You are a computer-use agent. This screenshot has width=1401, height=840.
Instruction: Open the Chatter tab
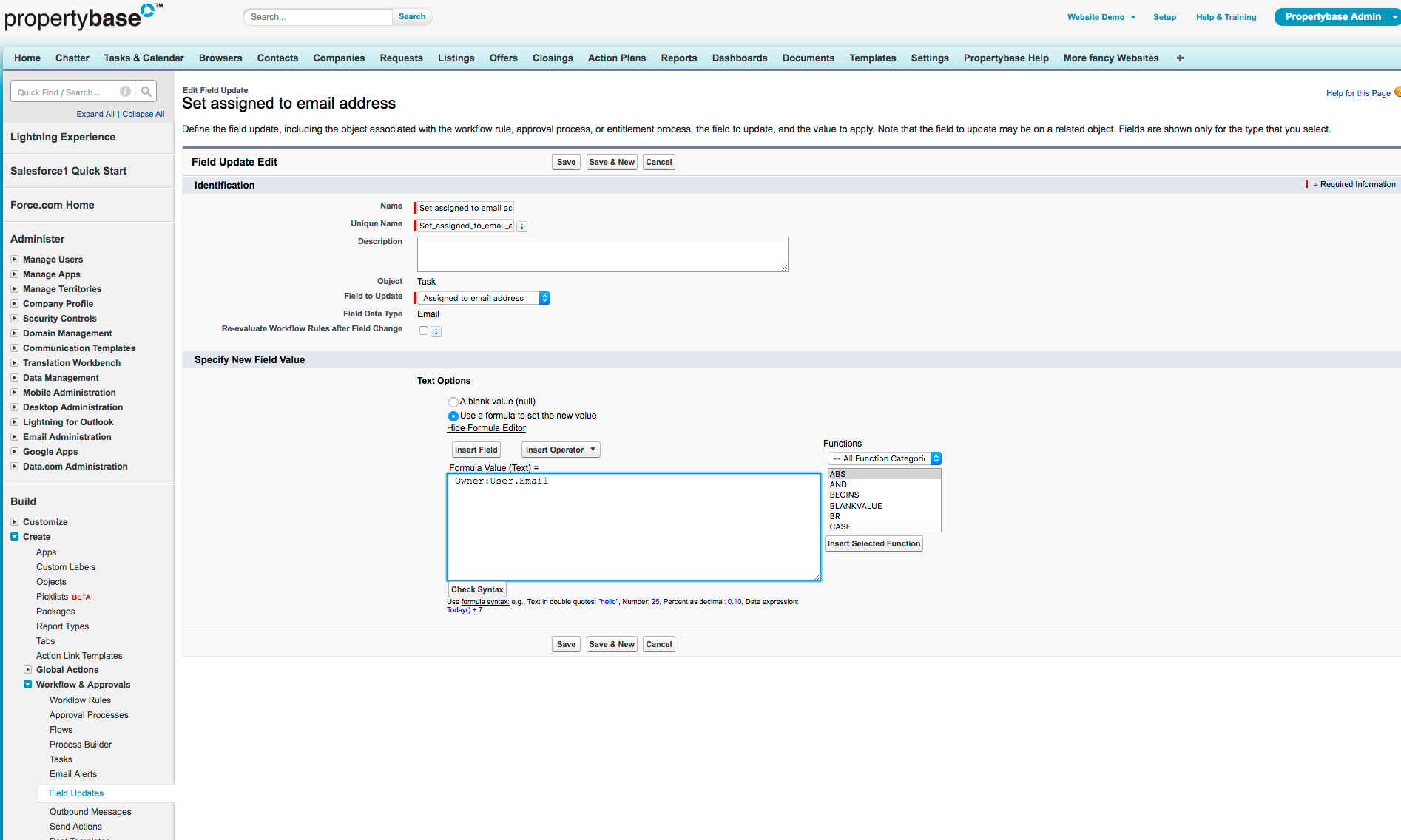pos(72,58)
